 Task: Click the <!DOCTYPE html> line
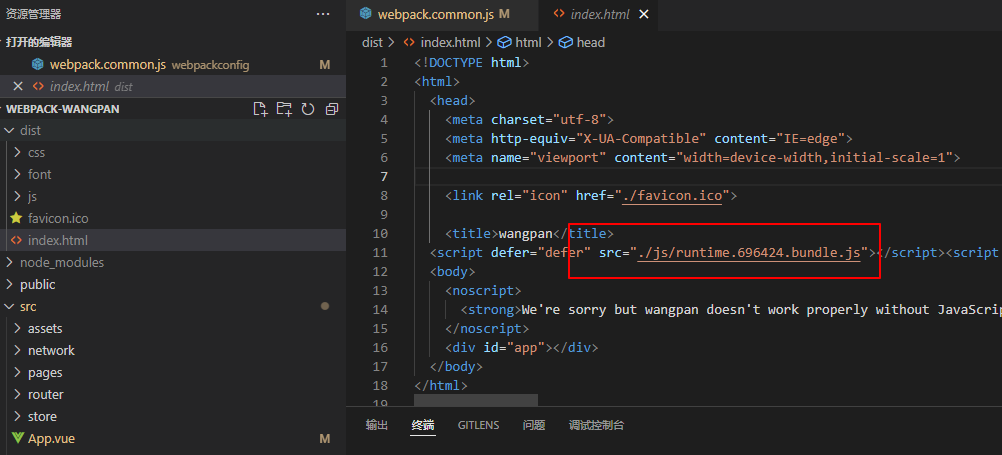(x=472, y=63)
